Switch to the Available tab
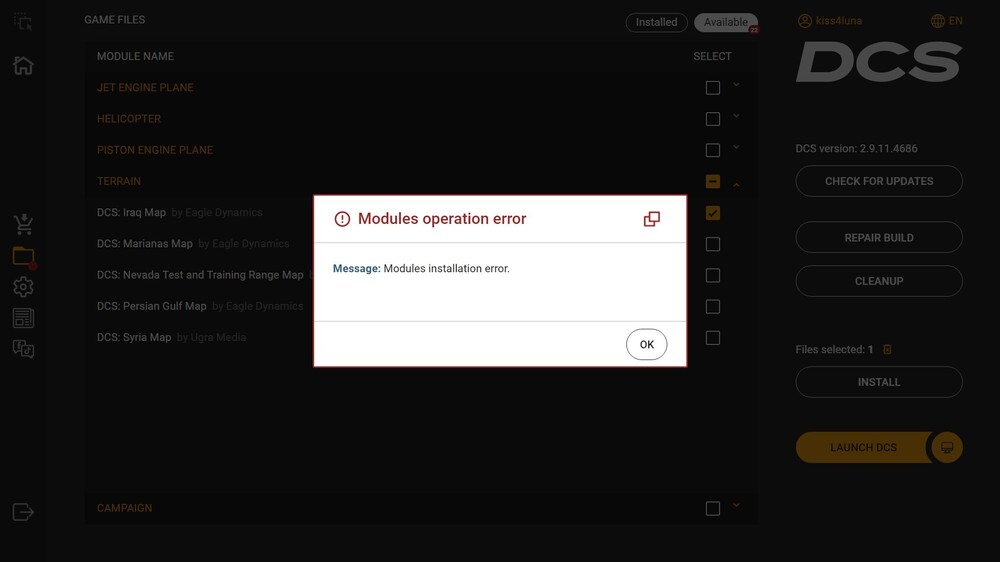 click(726, 22)
